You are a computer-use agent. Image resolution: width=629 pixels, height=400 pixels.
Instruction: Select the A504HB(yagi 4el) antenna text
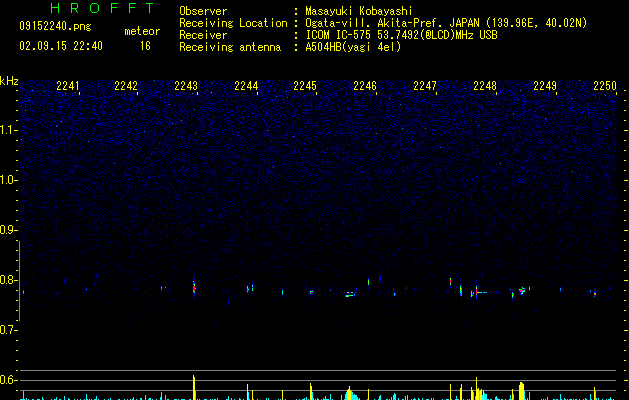click(x=353, y=47)
